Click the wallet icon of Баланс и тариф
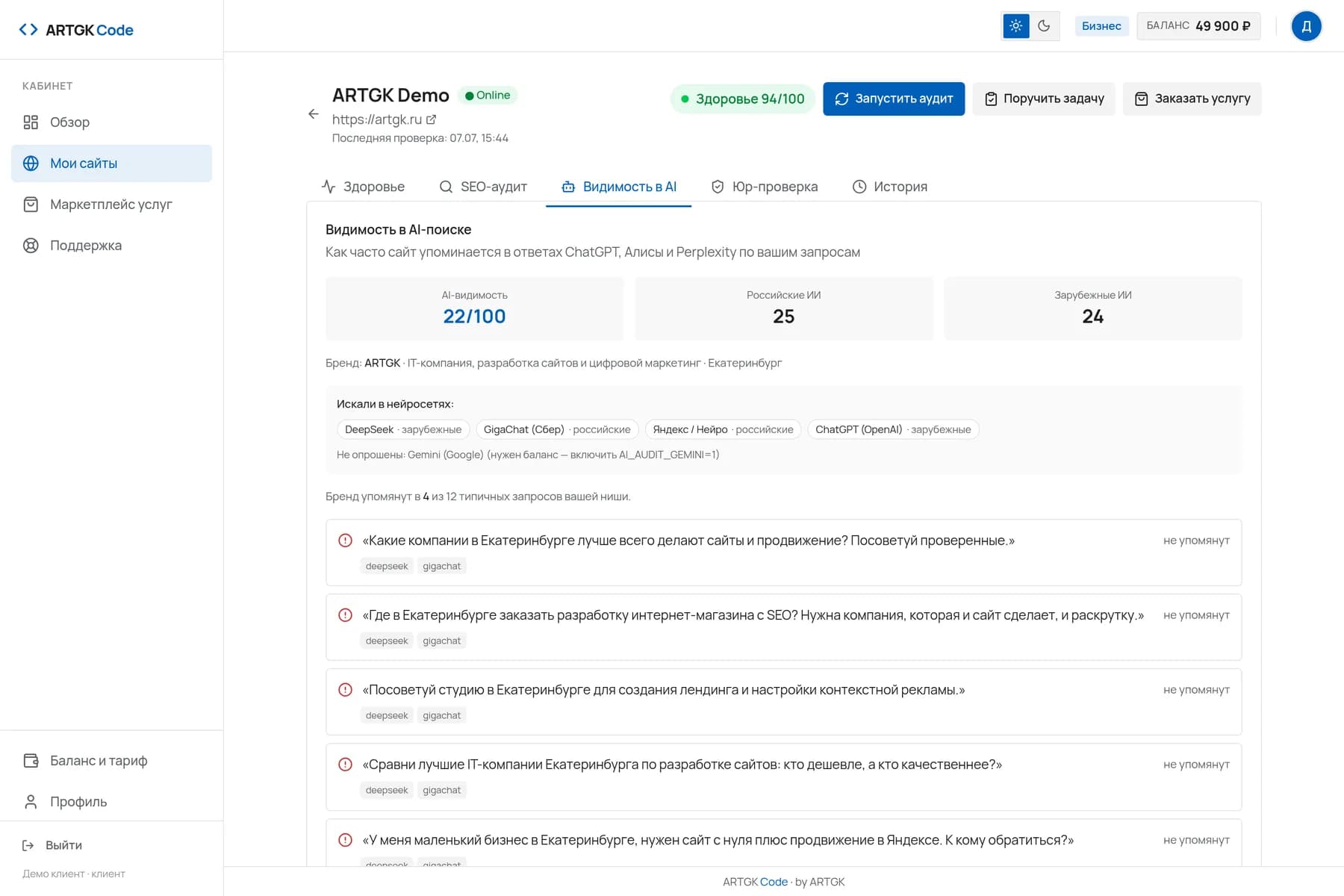The height and width of the screenshot is (896, 1344). (31, 761)
